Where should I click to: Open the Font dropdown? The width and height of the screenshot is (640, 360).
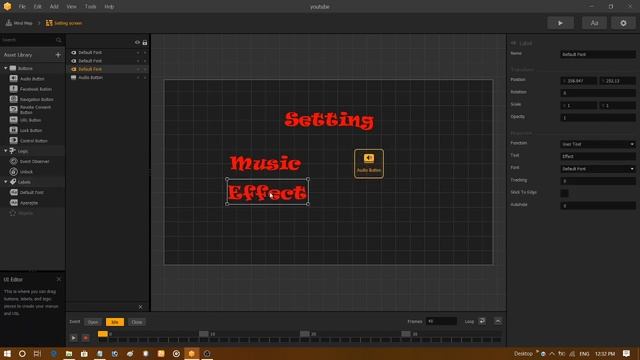pyautogui.click(x=598, y=169)
